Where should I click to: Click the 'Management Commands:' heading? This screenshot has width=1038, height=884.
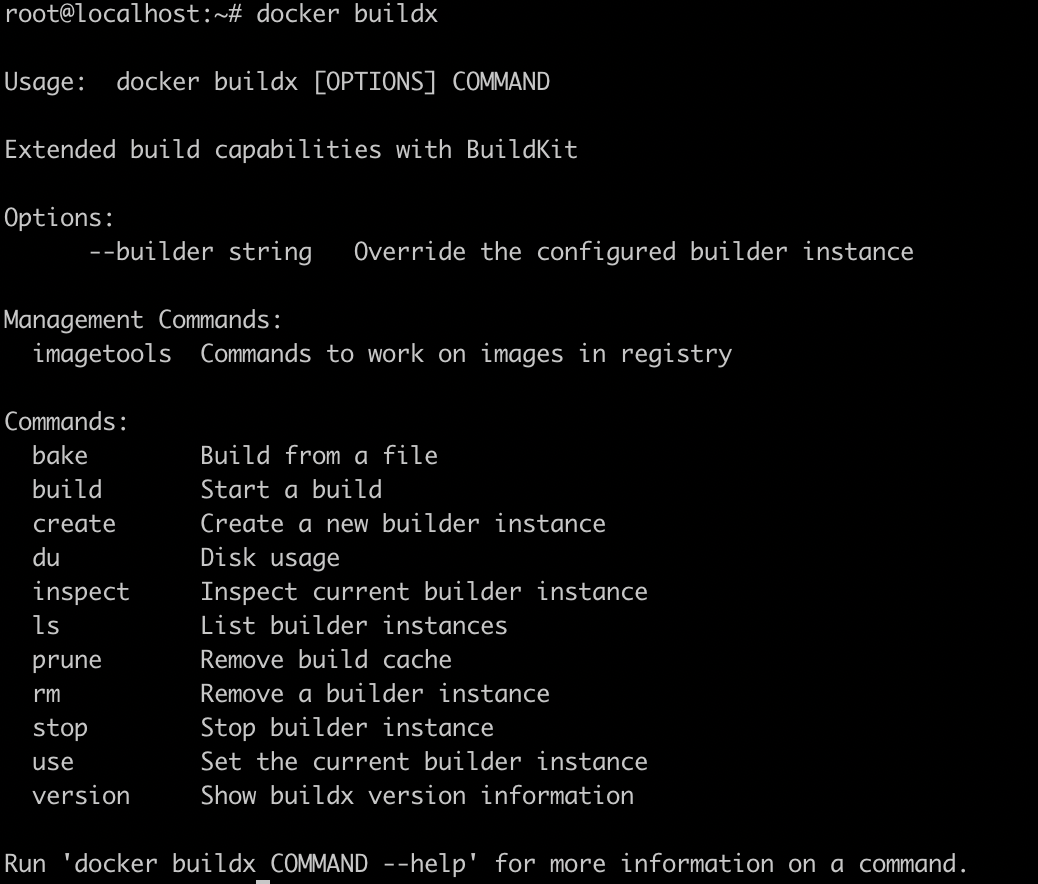coord(144,320)
